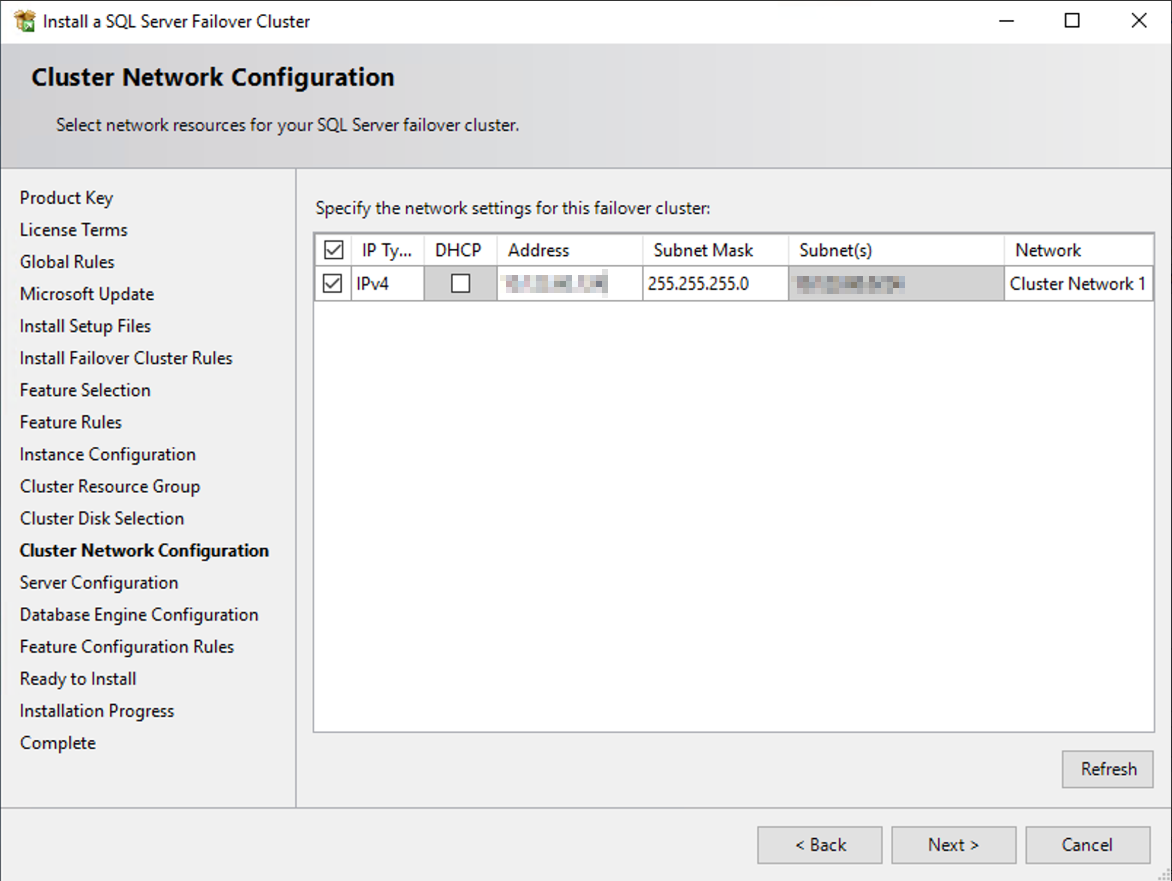Click the blurred Address field for IPv4
The height and width of the screenshot is (881, 1172).
(x=570, y=284)
